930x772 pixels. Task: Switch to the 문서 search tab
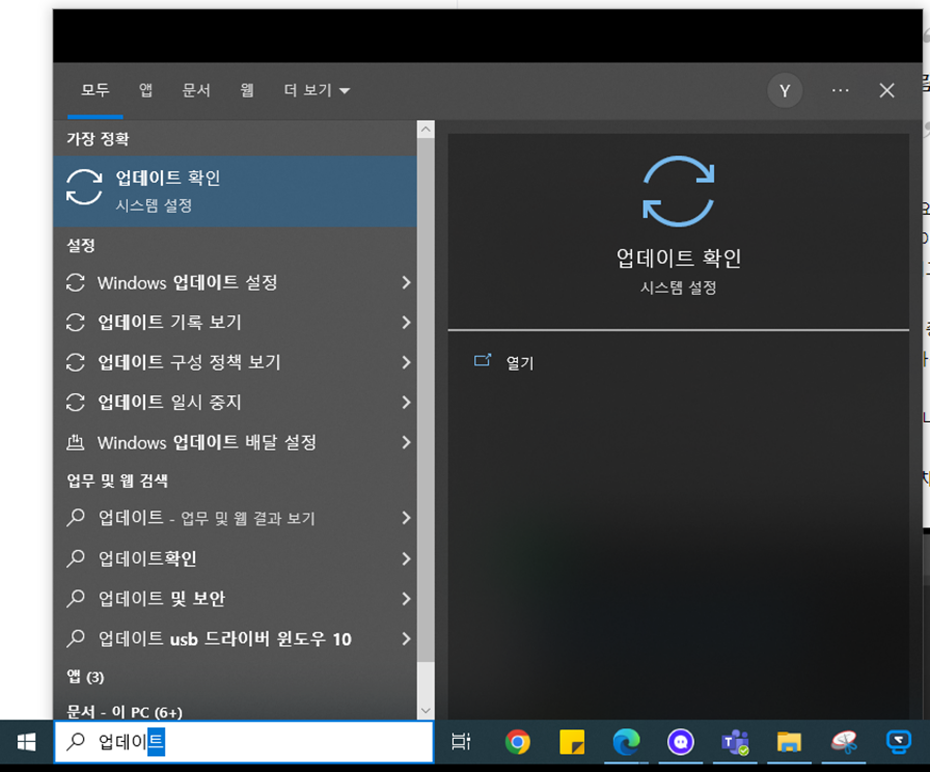(x=196, y=90)
